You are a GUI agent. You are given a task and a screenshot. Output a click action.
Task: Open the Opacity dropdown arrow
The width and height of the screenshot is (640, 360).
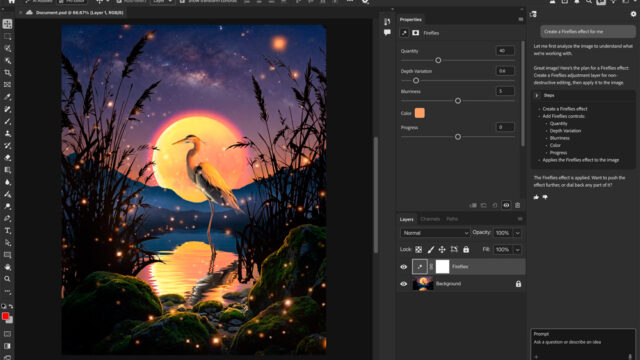click(517, 233)
